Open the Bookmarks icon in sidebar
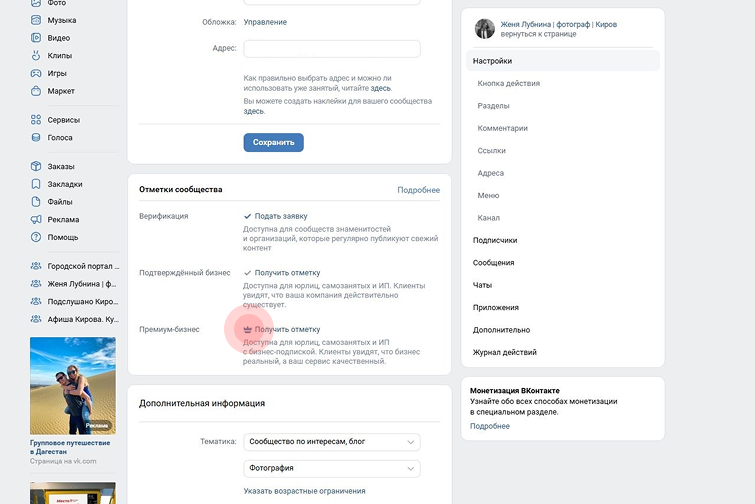This screenshot has width=755, height=504. (x=36, y=184)
